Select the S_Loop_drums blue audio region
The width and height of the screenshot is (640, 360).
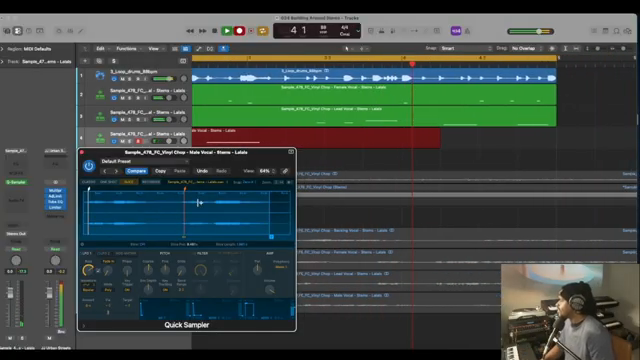(374, 76)
